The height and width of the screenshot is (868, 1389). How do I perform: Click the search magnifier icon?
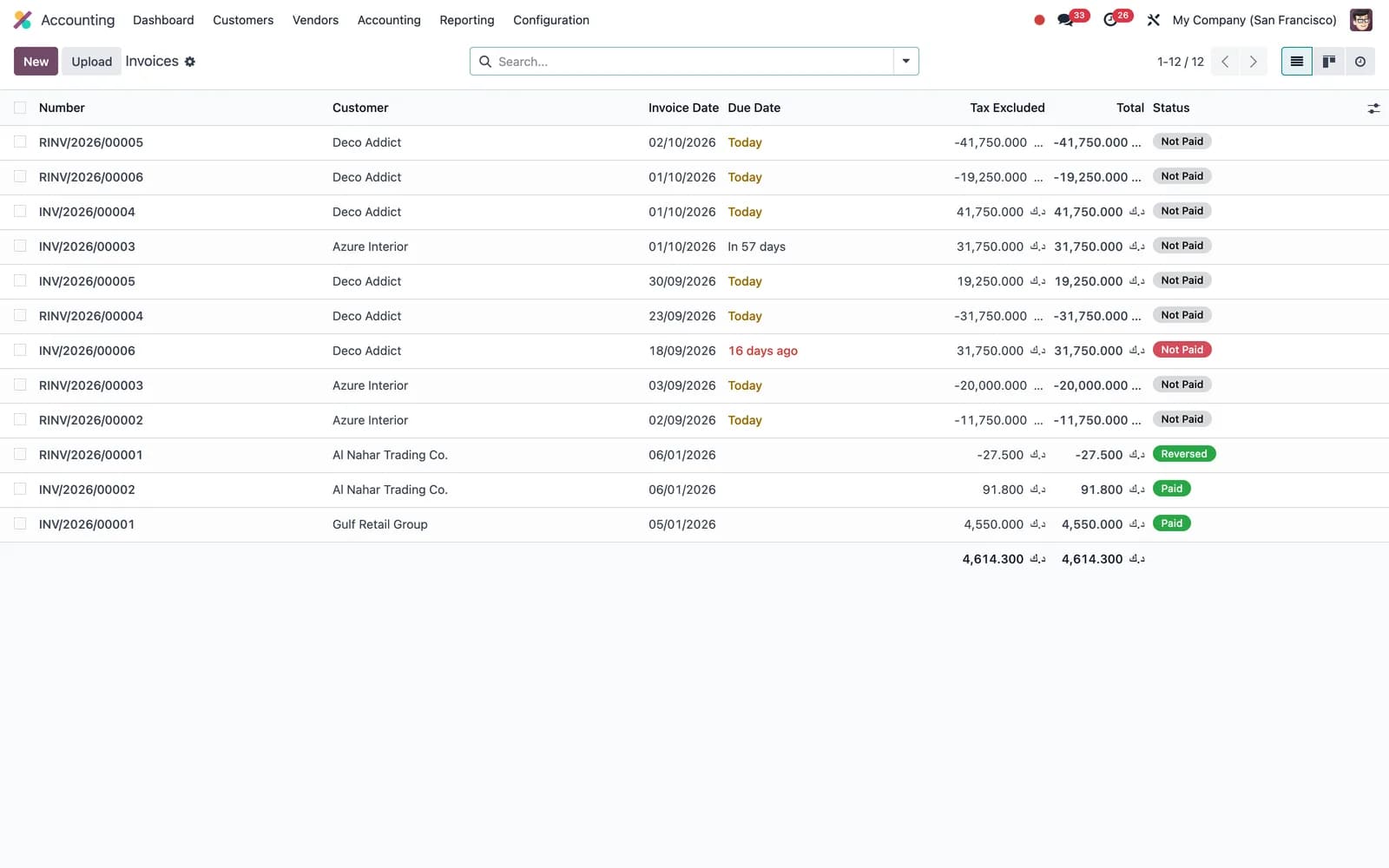pyautogui.click(x=485, y=62)
